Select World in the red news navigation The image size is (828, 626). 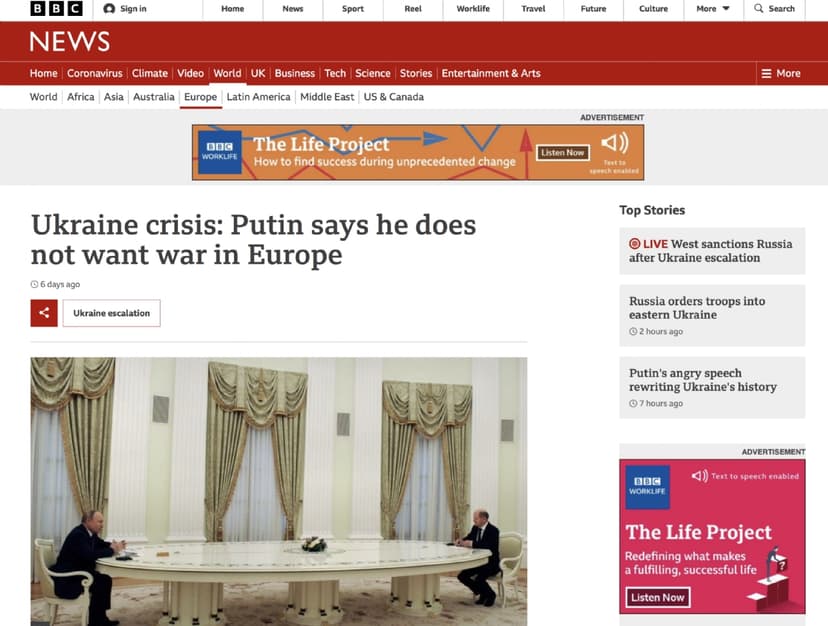coord(227,73)
